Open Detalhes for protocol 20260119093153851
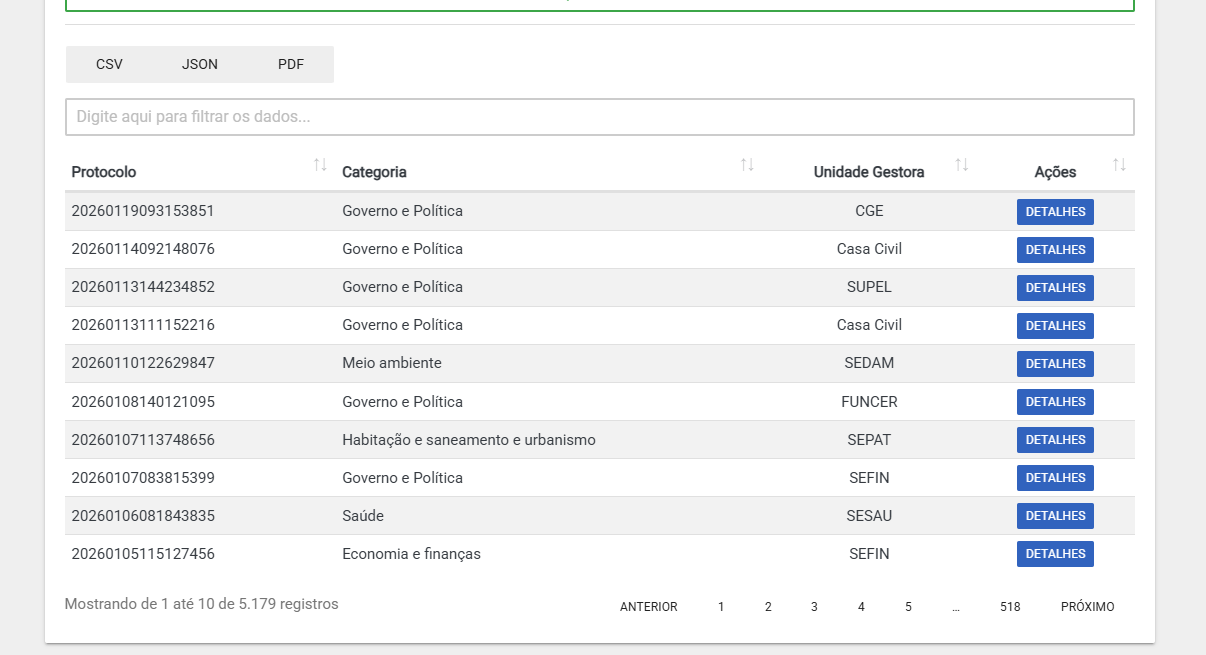Viewport: 1206px width, 655px height. [1055, 212]
